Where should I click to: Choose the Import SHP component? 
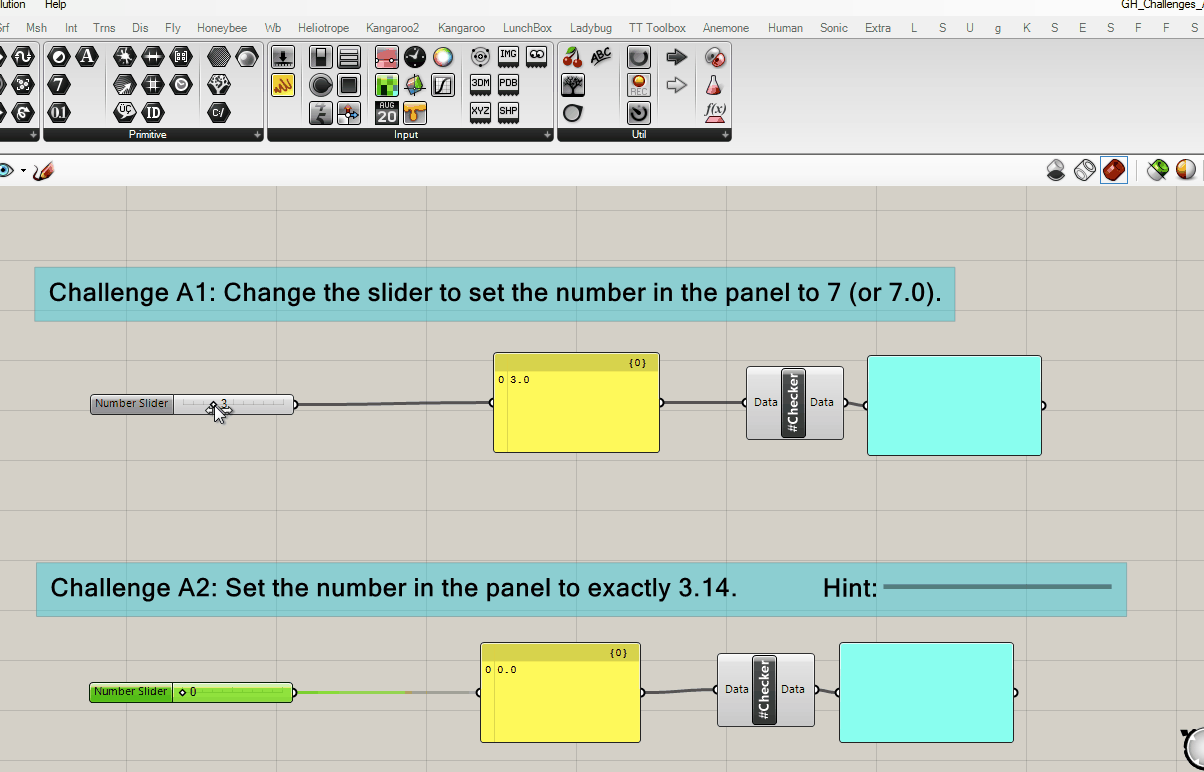coord(508,112)
